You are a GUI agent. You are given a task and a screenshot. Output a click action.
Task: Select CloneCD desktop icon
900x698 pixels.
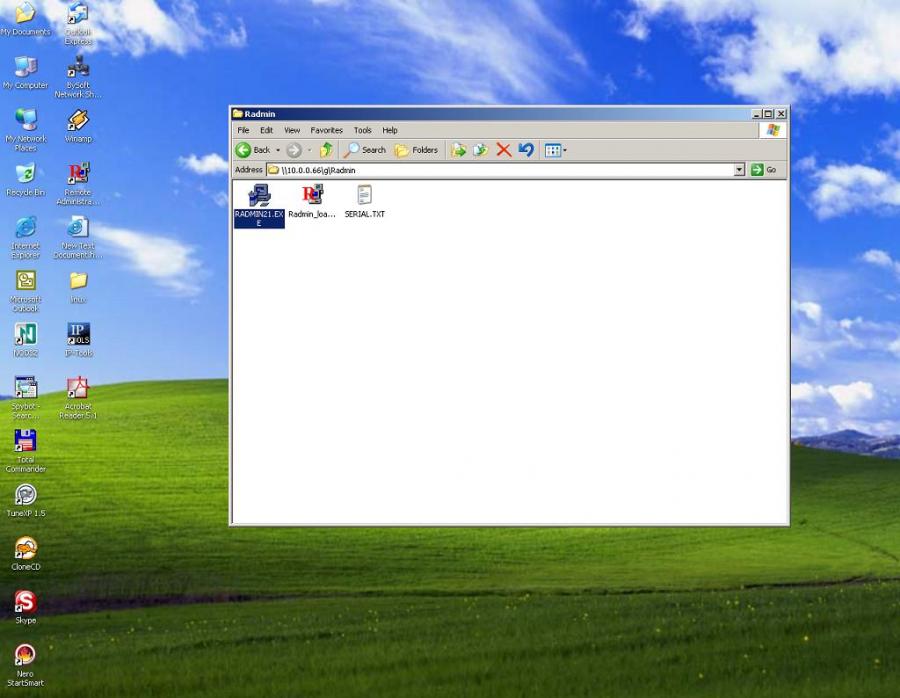pos(26,554)
